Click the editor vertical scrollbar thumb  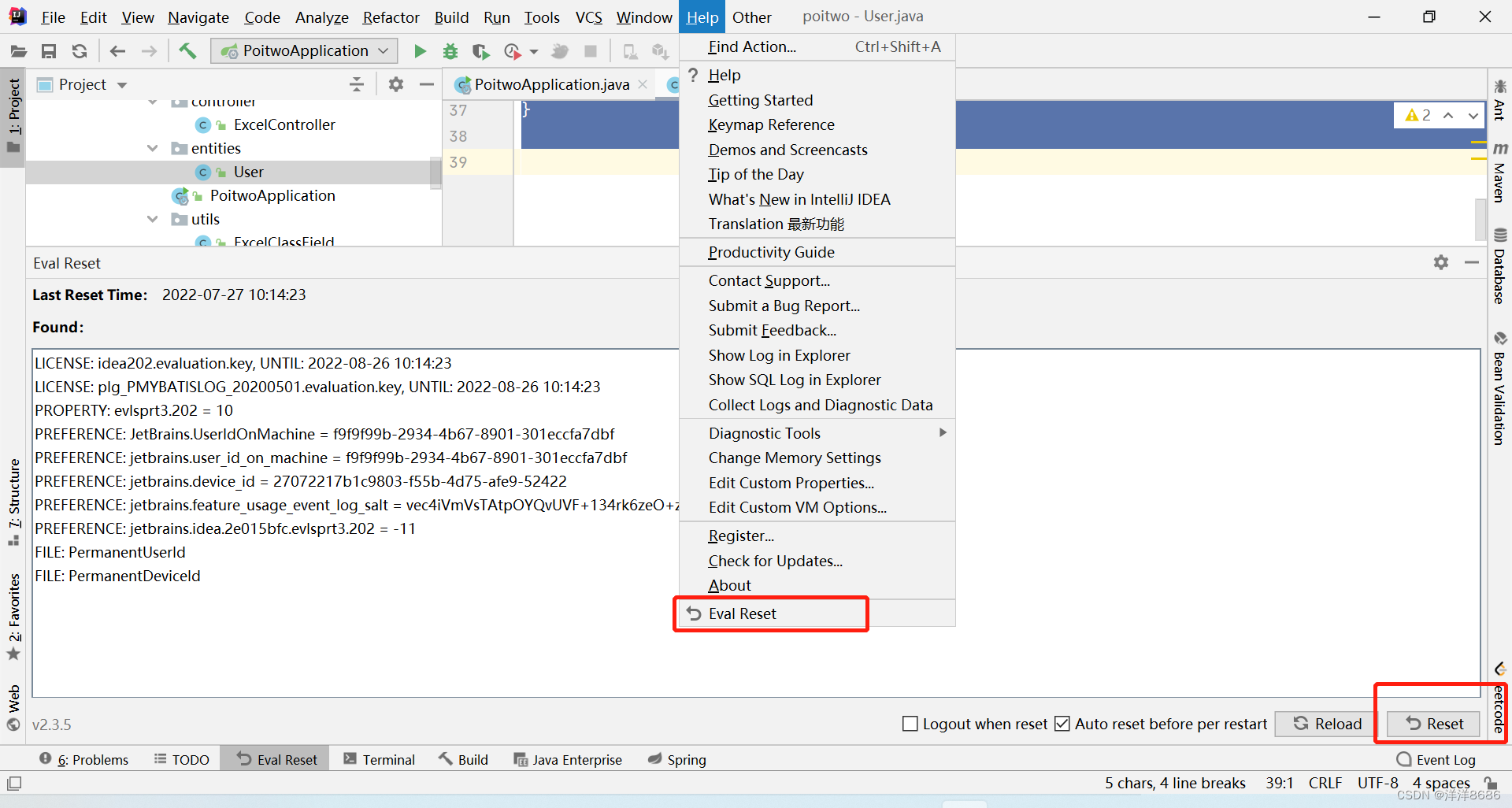click(x=1480, y=219)
